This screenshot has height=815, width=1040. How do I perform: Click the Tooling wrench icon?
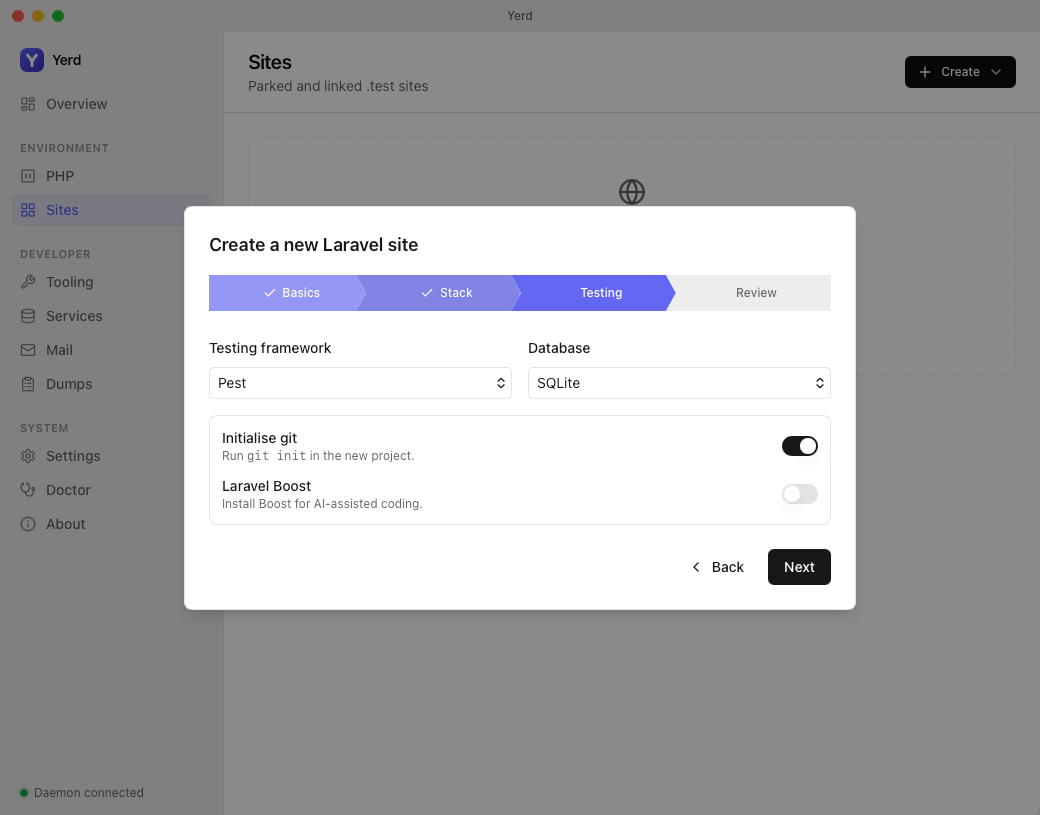click(x=28, y=282)
